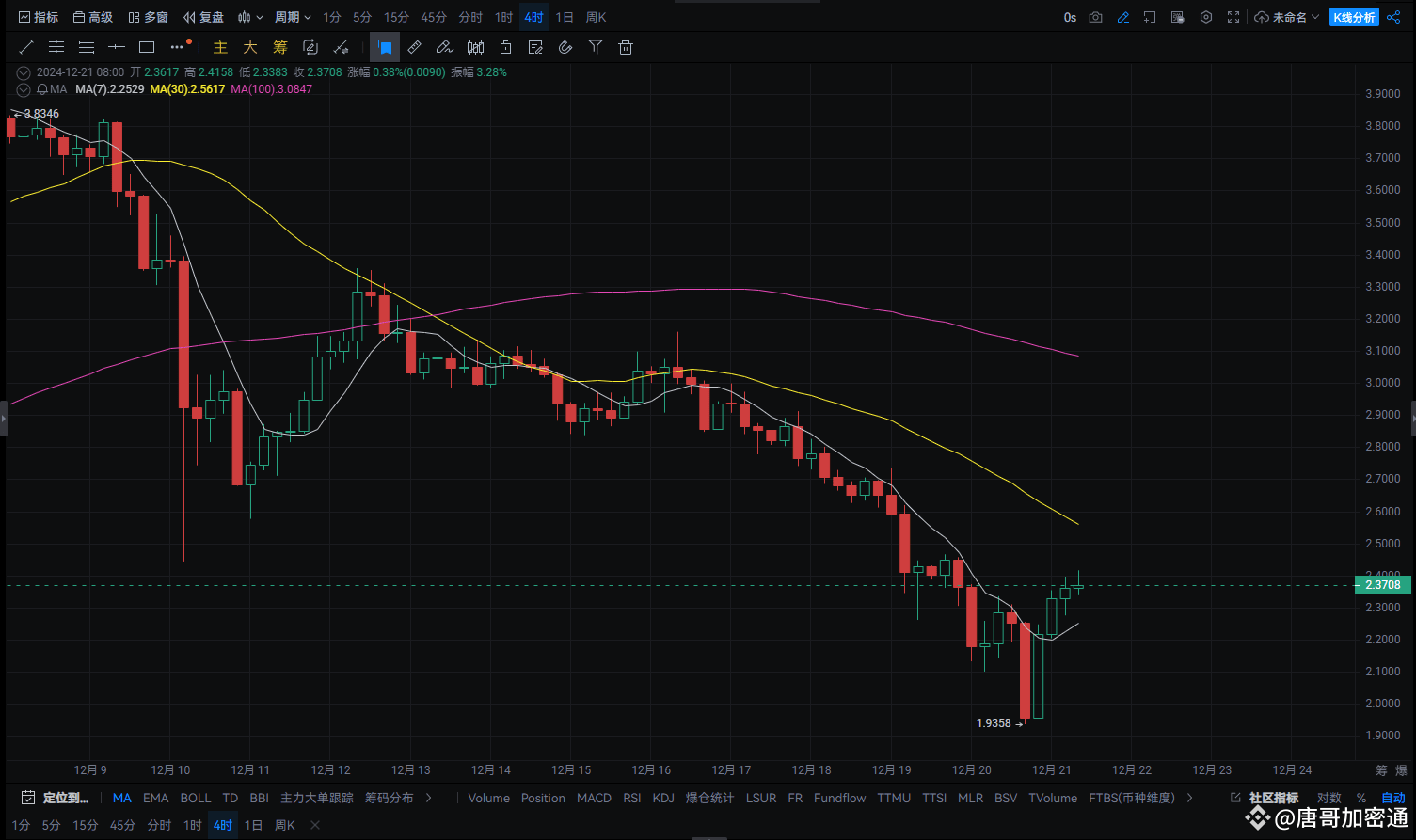Viewport: 1416px width, 840px height.
Task: Open the 高级 advanced menu
Action: coord(92,17)
